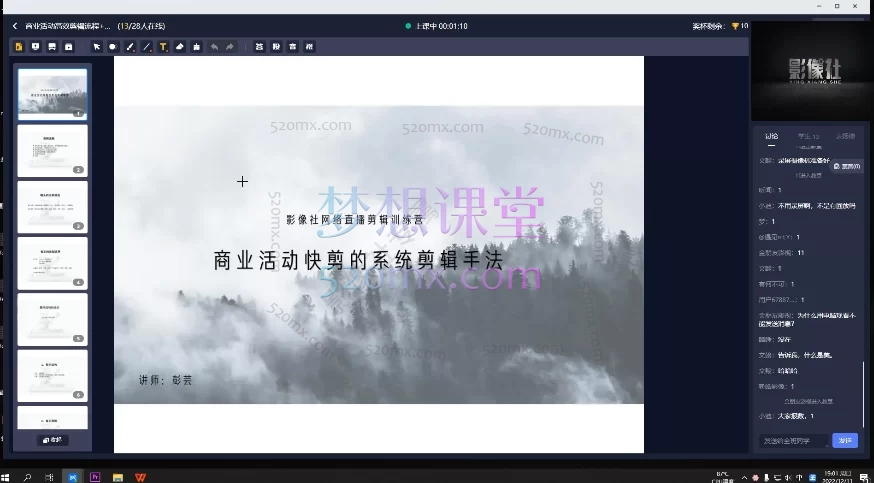Open slide thumbnail 4

[x=52, y=263]
